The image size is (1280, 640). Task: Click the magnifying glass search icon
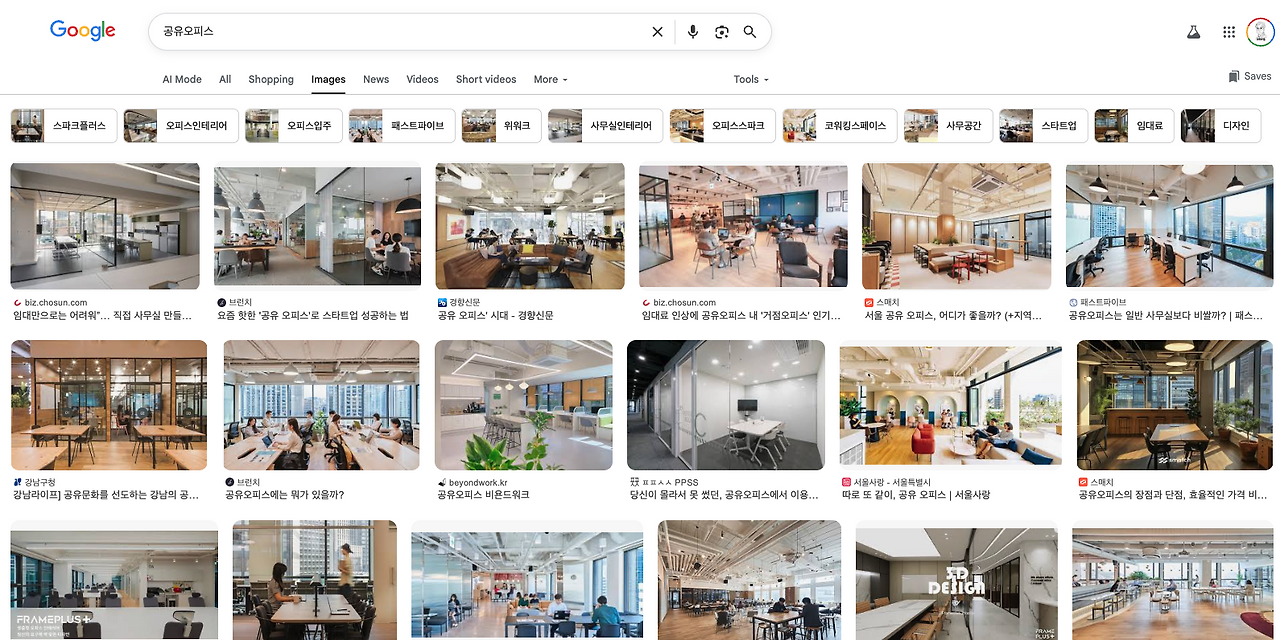[750, 32]
